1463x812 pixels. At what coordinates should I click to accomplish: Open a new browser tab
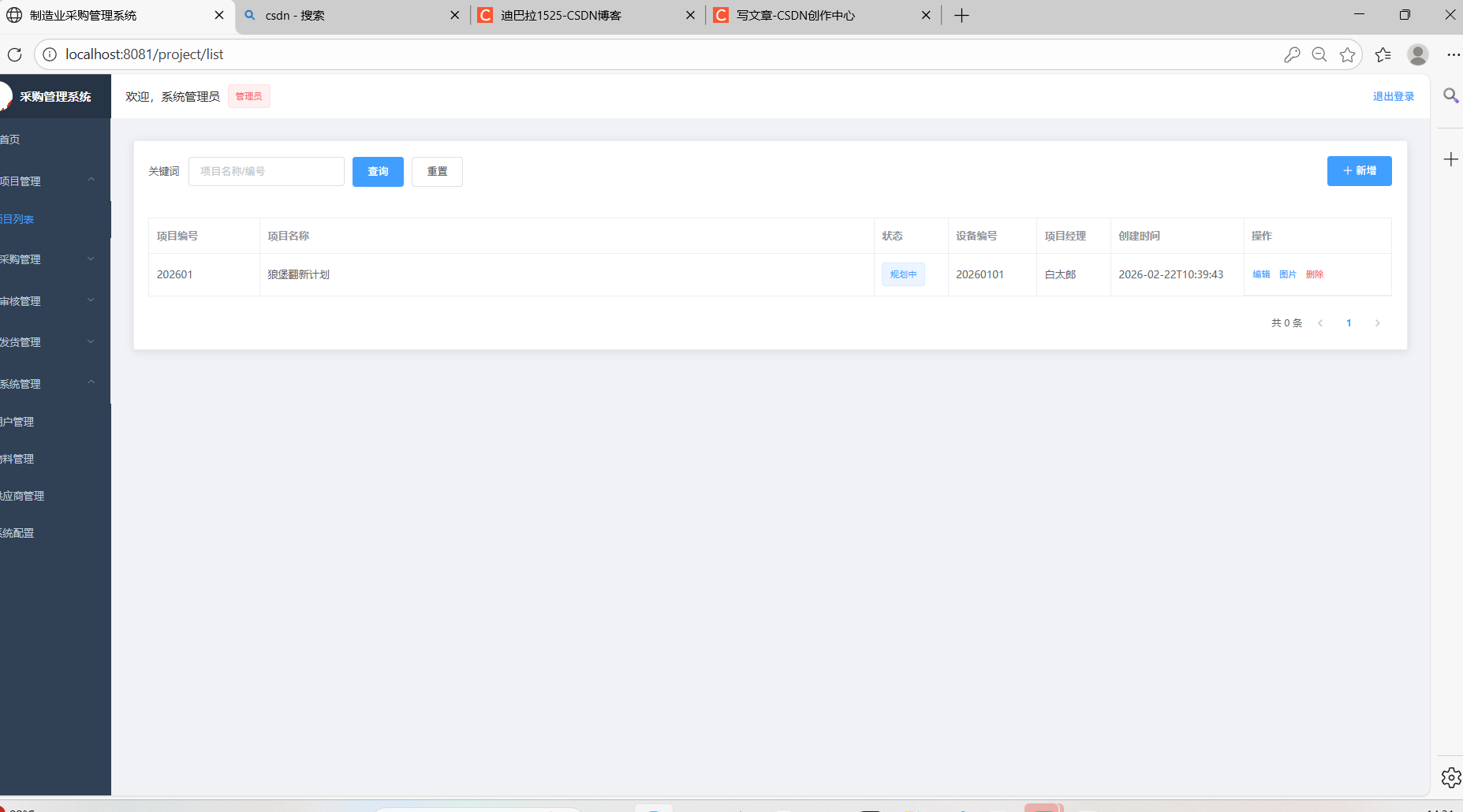(x=961, y=16)
